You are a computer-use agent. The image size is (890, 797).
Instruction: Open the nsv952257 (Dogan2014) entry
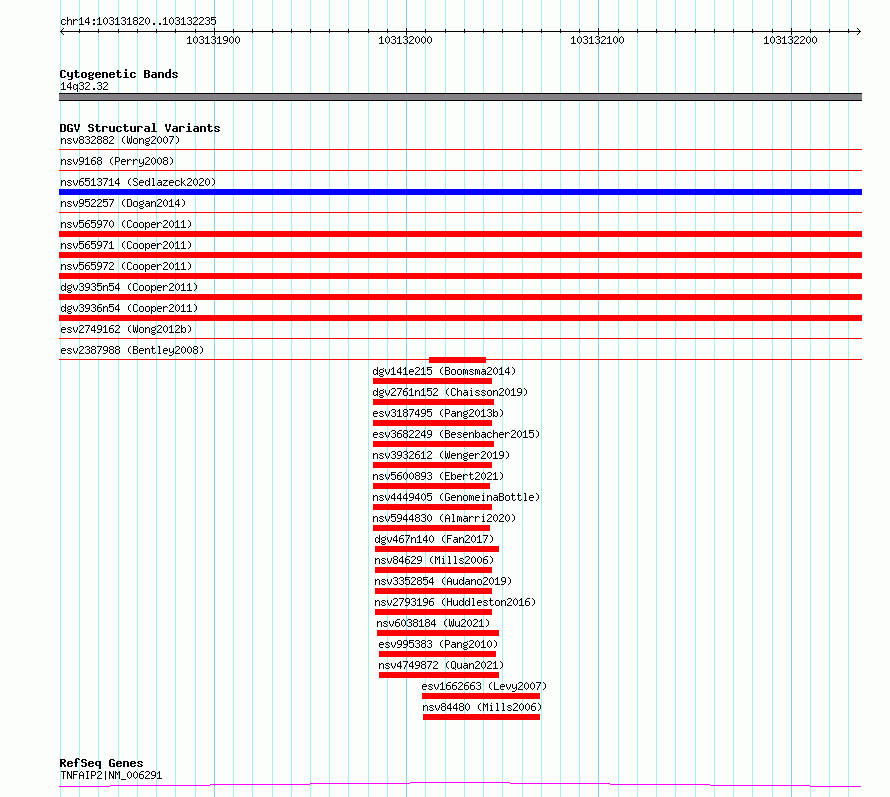pyautogui.click(x=123, y=203)
